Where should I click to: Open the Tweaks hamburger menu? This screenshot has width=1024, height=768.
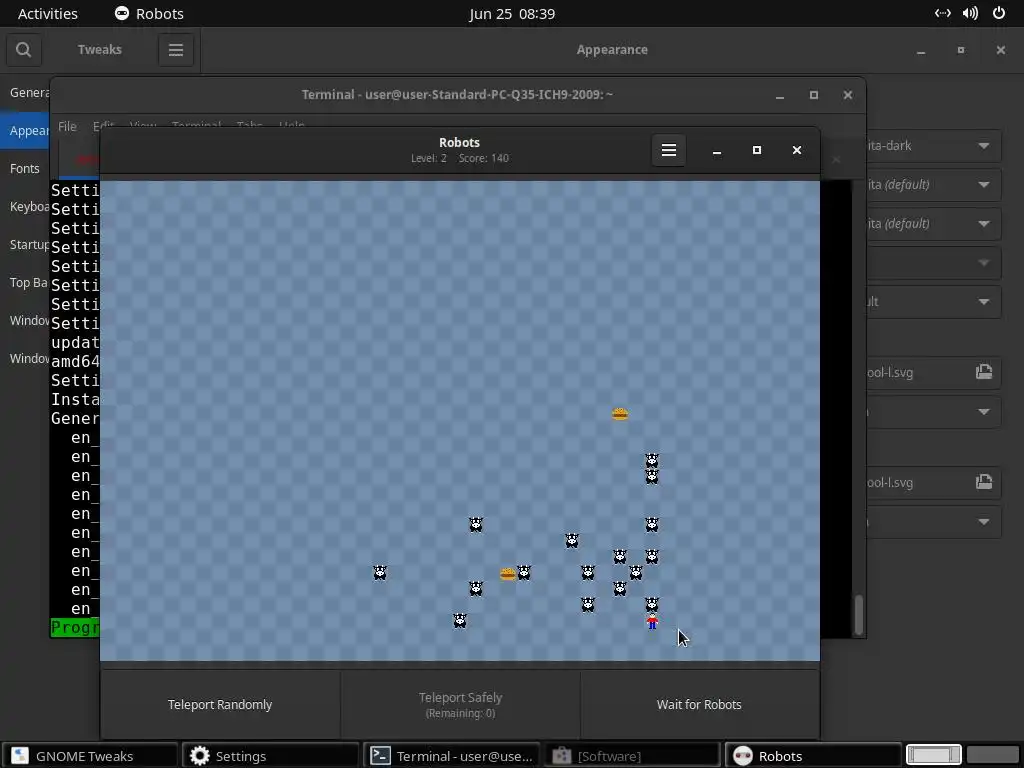pos(176,50)
